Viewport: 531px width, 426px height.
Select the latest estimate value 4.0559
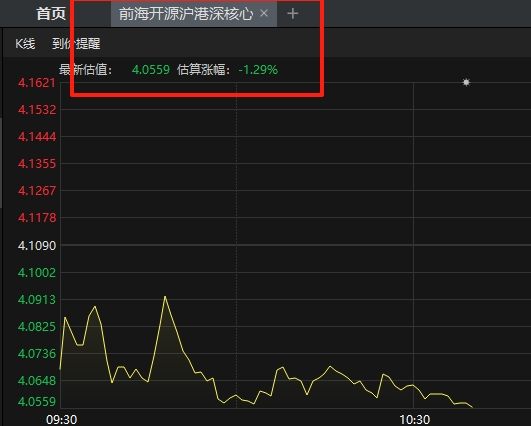(151, 70)
